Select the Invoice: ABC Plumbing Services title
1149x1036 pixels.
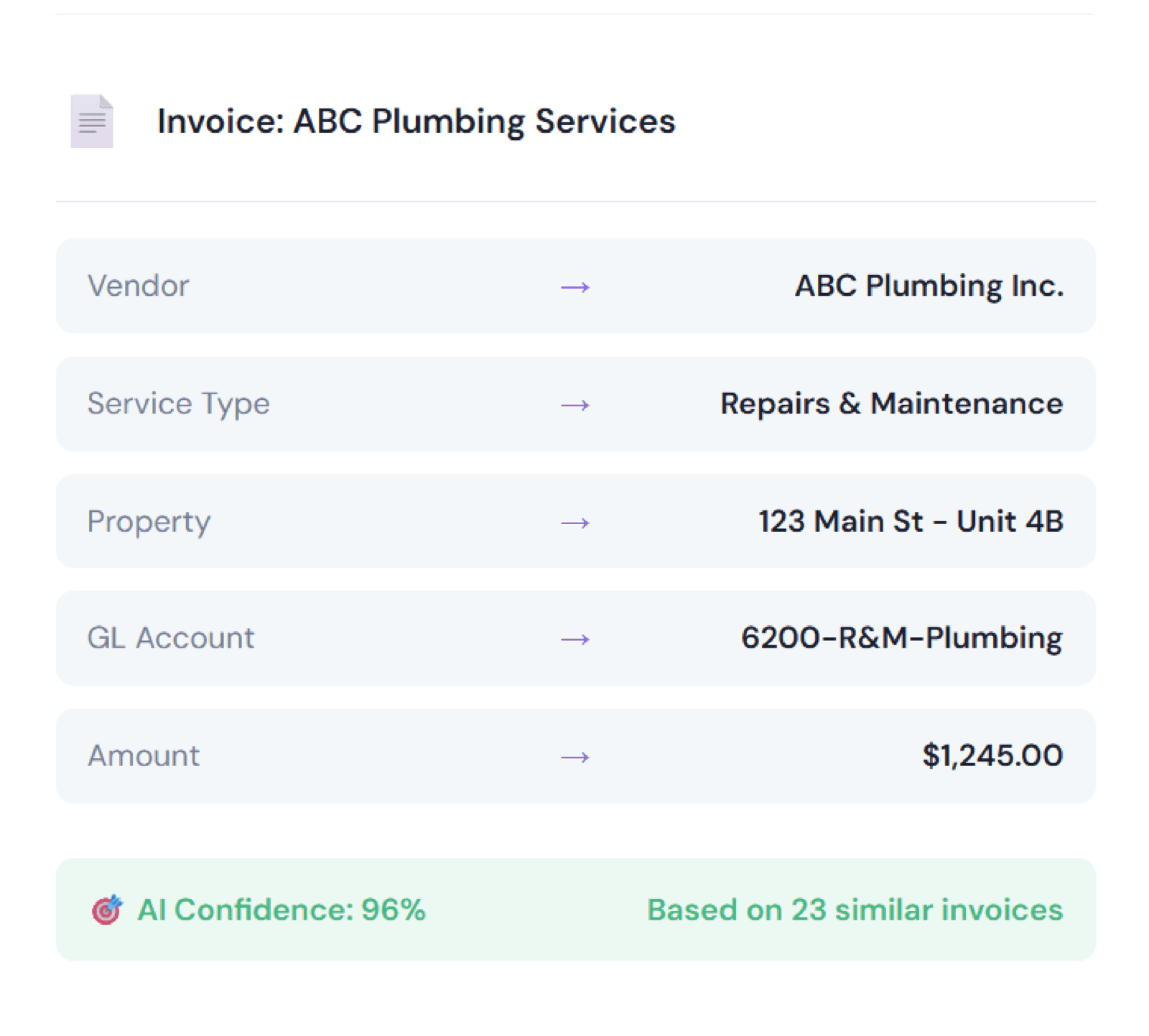click(x=416, y=121)
